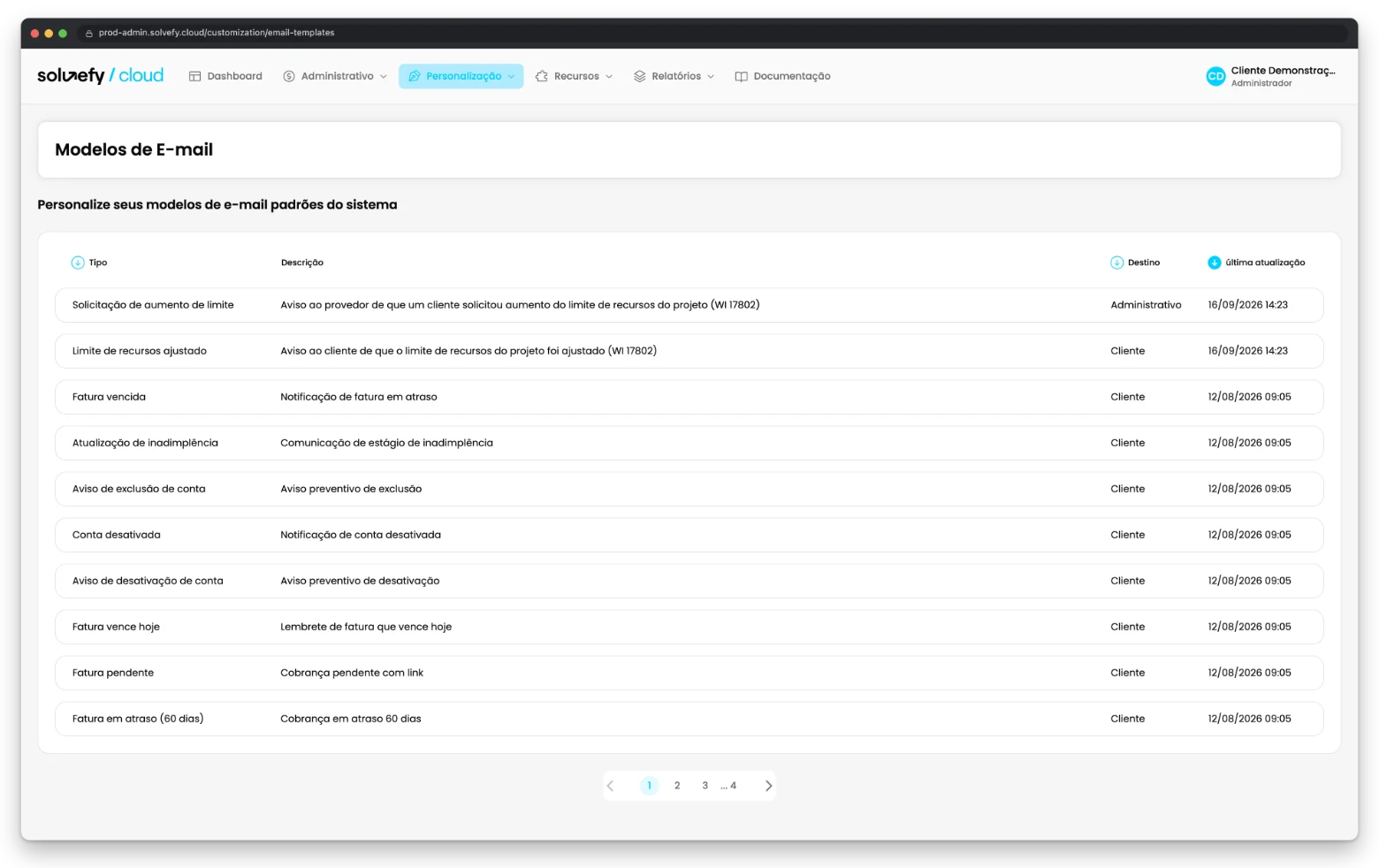Image resolution: width=1379 pixels, height=868 pixels.
Task: Click the Personalização megaphone icon
Action: 415,76
